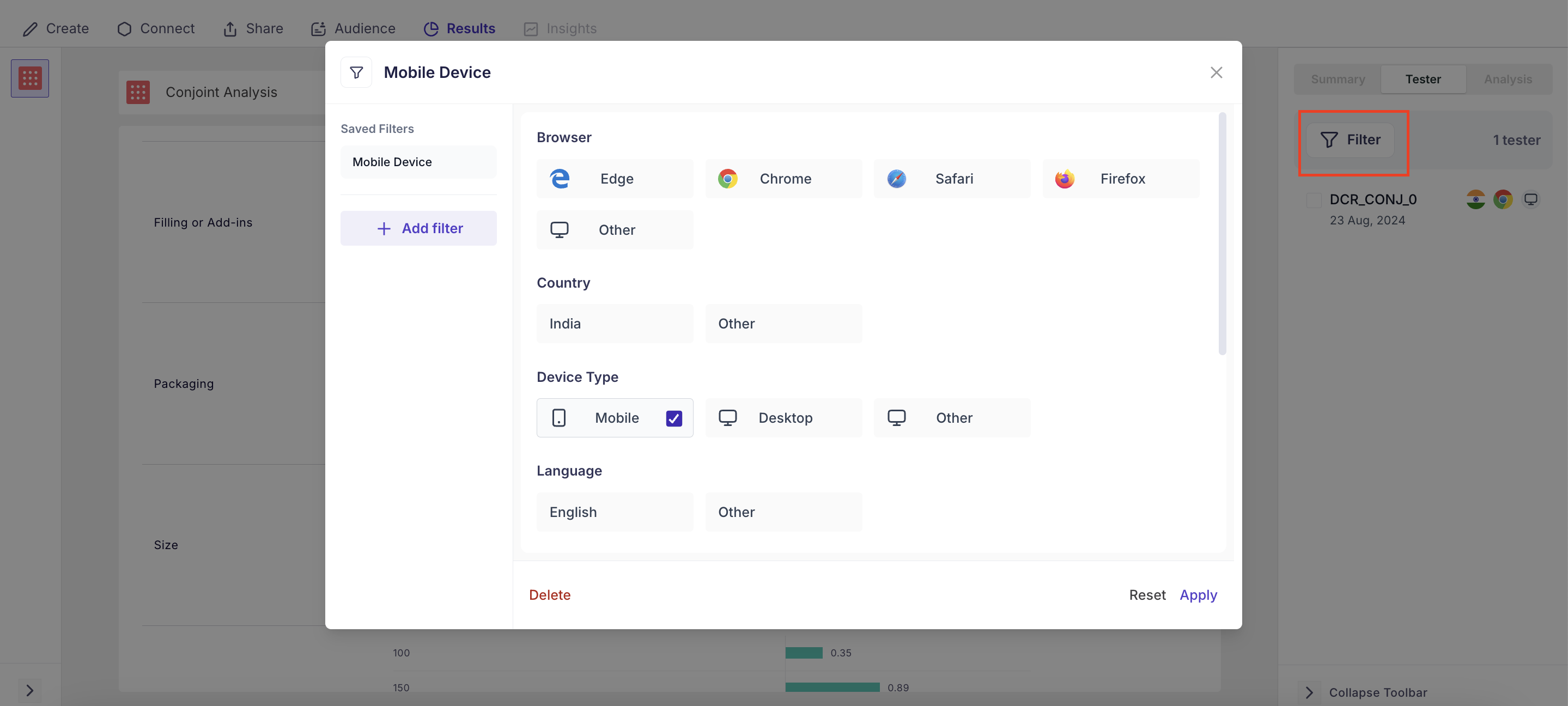Toggle the Edge browser filter option
Viewport: 1568px width, 706px height.
pos(615,178)
